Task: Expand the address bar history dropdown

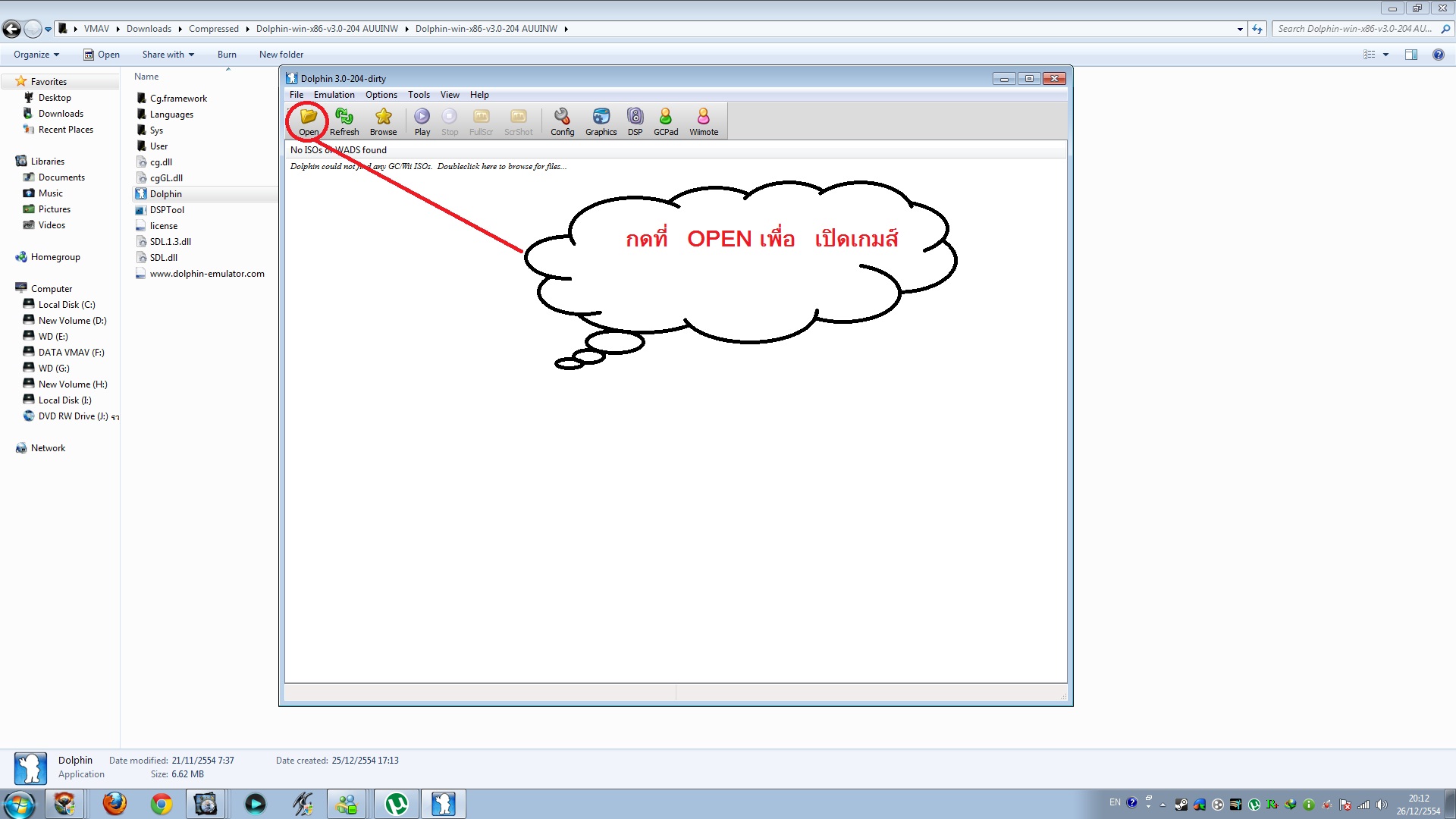Action: tap(1240, 29)
